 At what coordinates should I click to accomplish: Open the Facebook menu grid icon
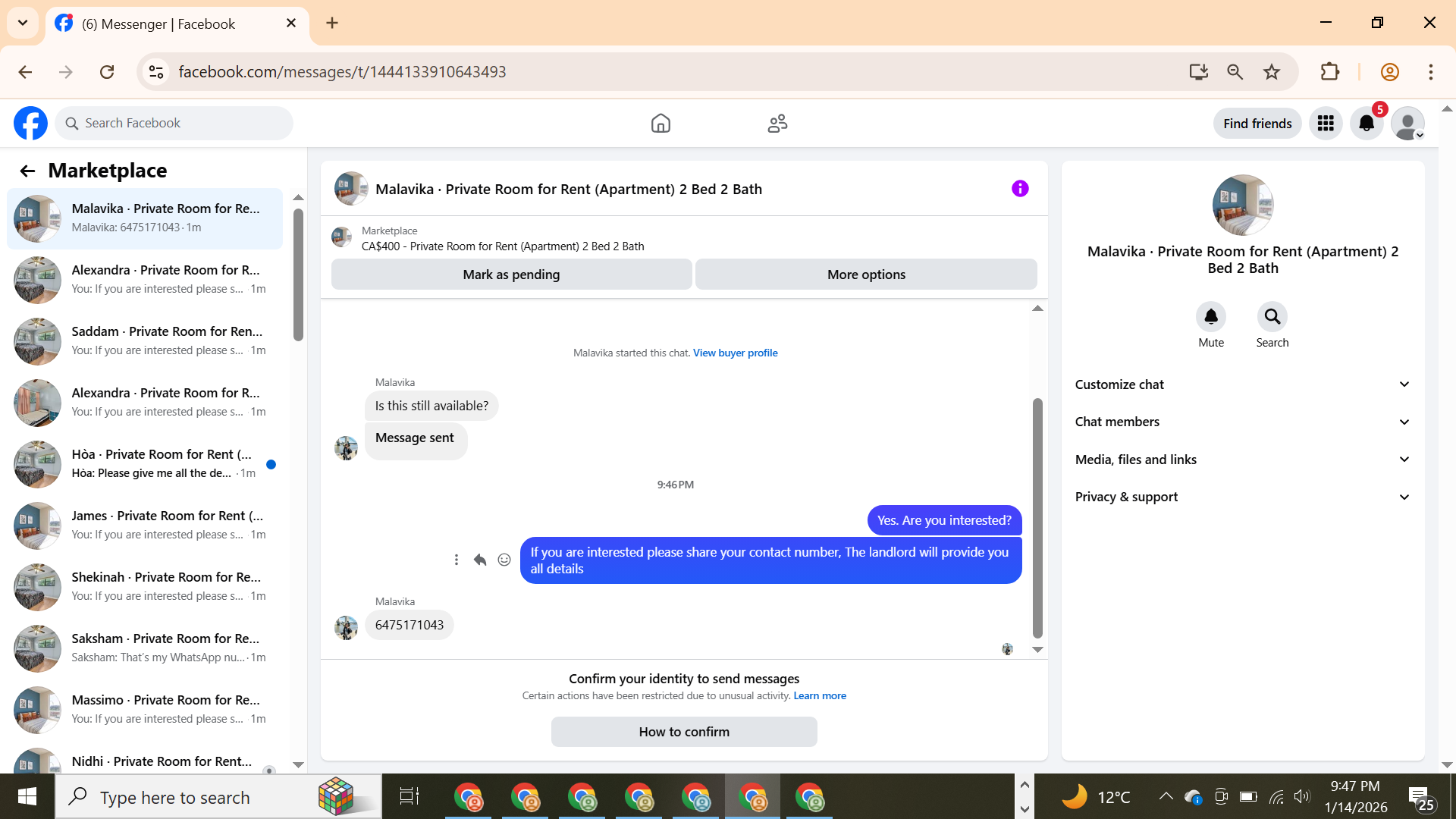click(1326, 124)
